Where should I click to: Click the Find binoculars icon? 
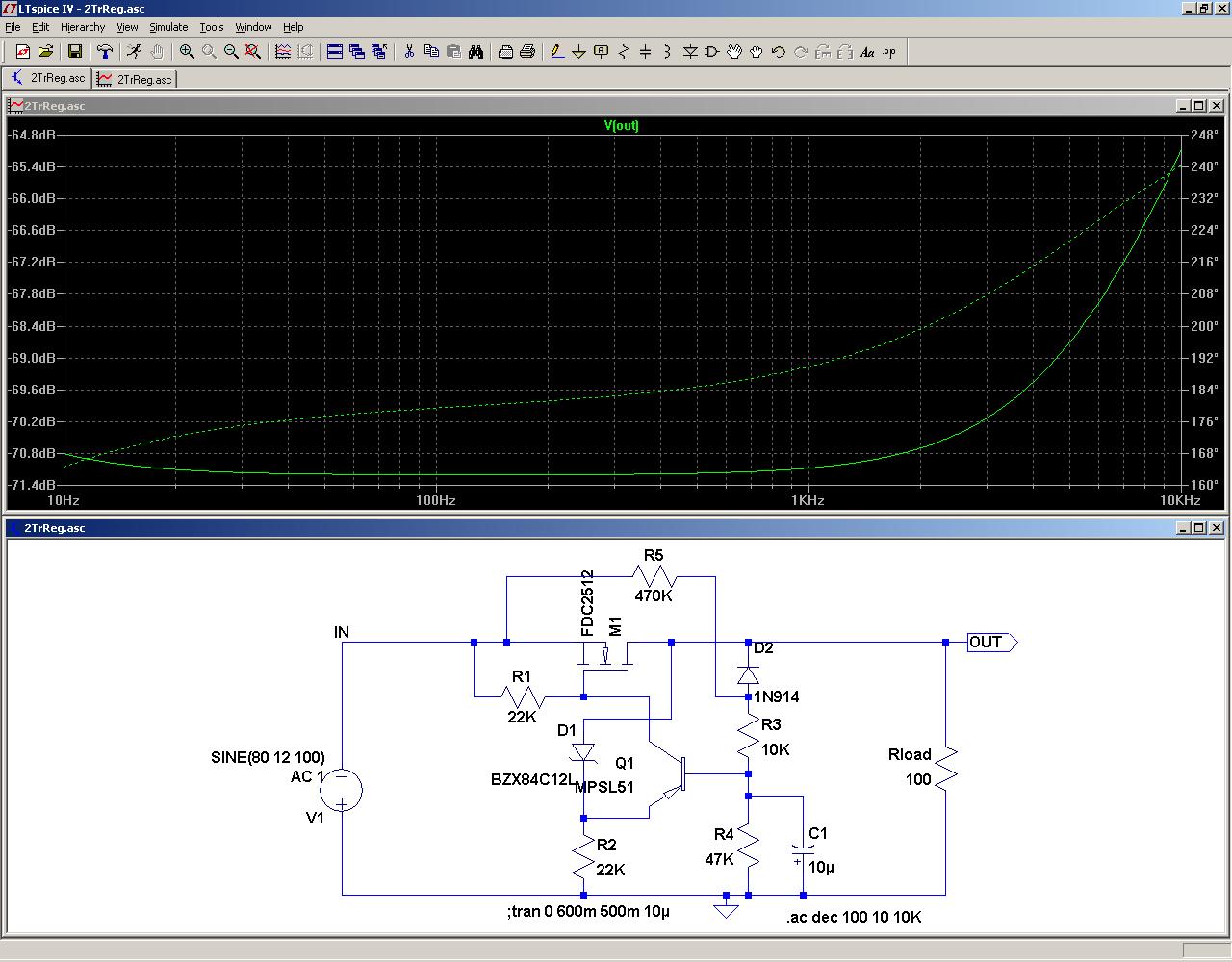pyautogui.click(x=475, y=52)
